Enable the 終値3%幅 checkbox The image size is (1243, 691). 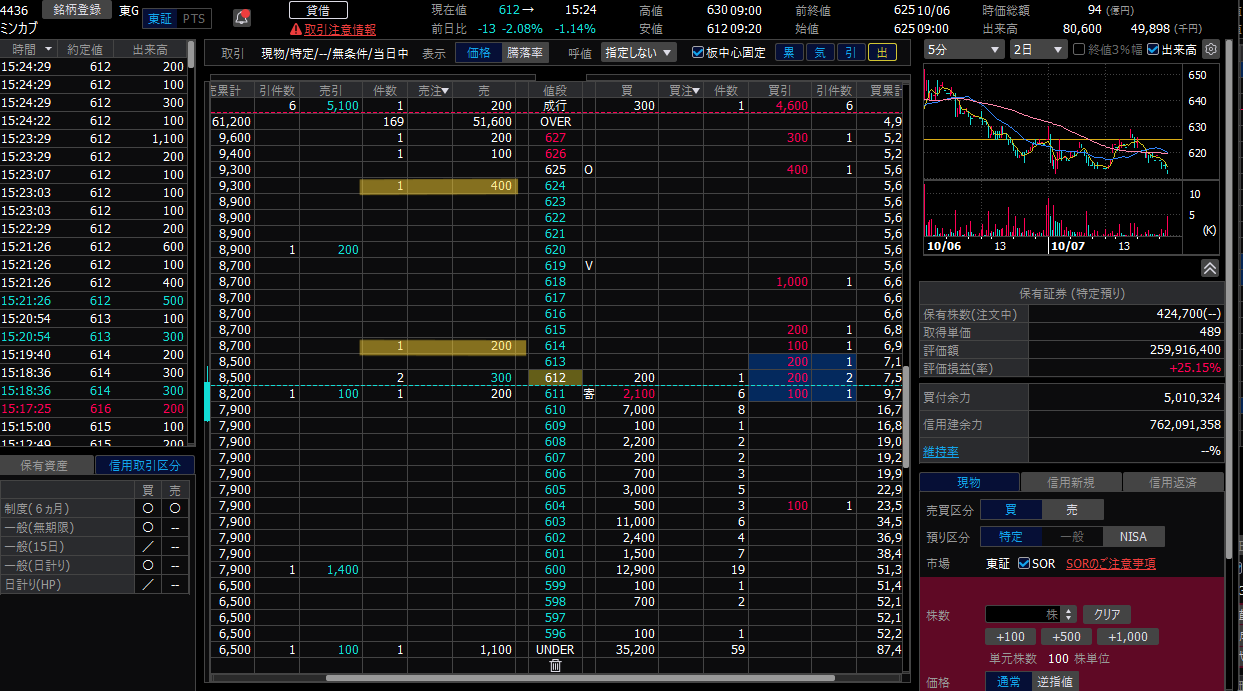(1078, 49)
